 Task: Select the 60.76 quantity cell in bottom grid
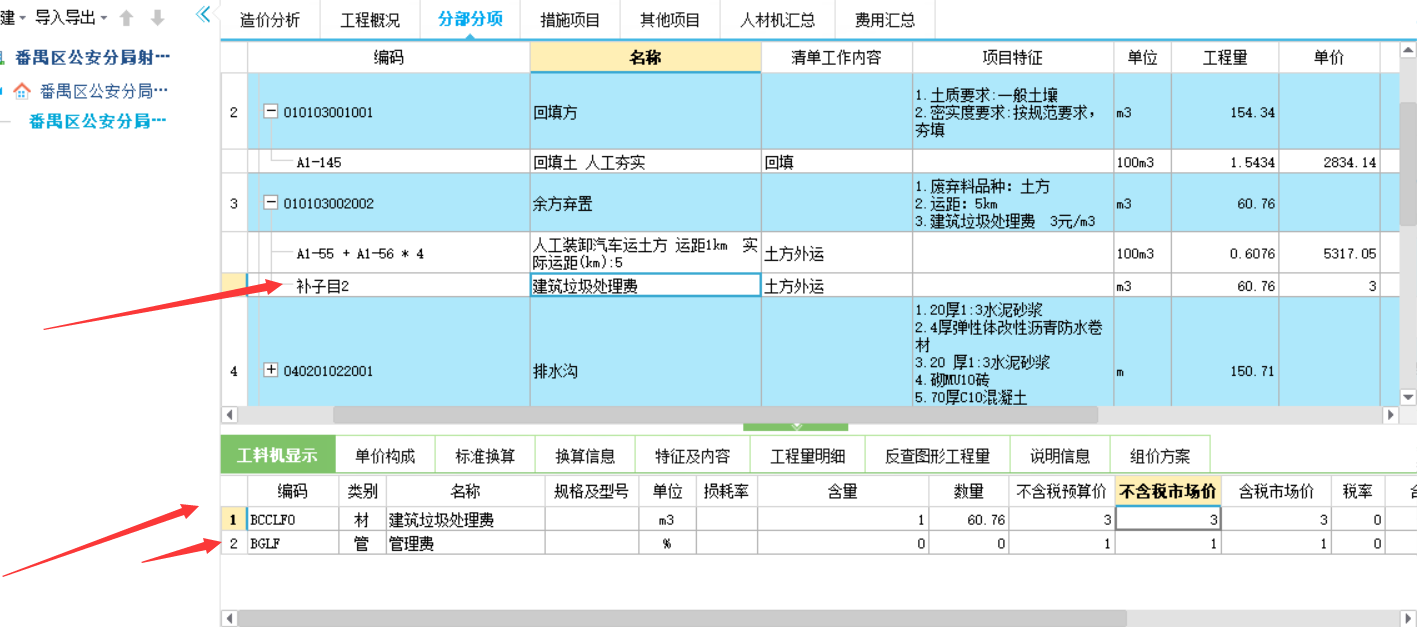coord(969,520)
